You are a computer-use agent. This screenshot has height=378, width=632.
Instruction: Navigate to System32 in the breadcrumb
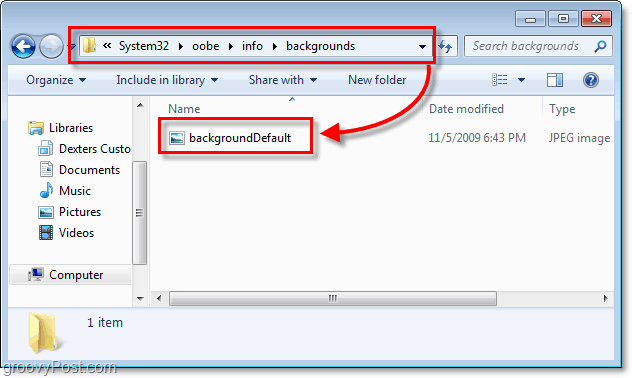click(143, 46)
